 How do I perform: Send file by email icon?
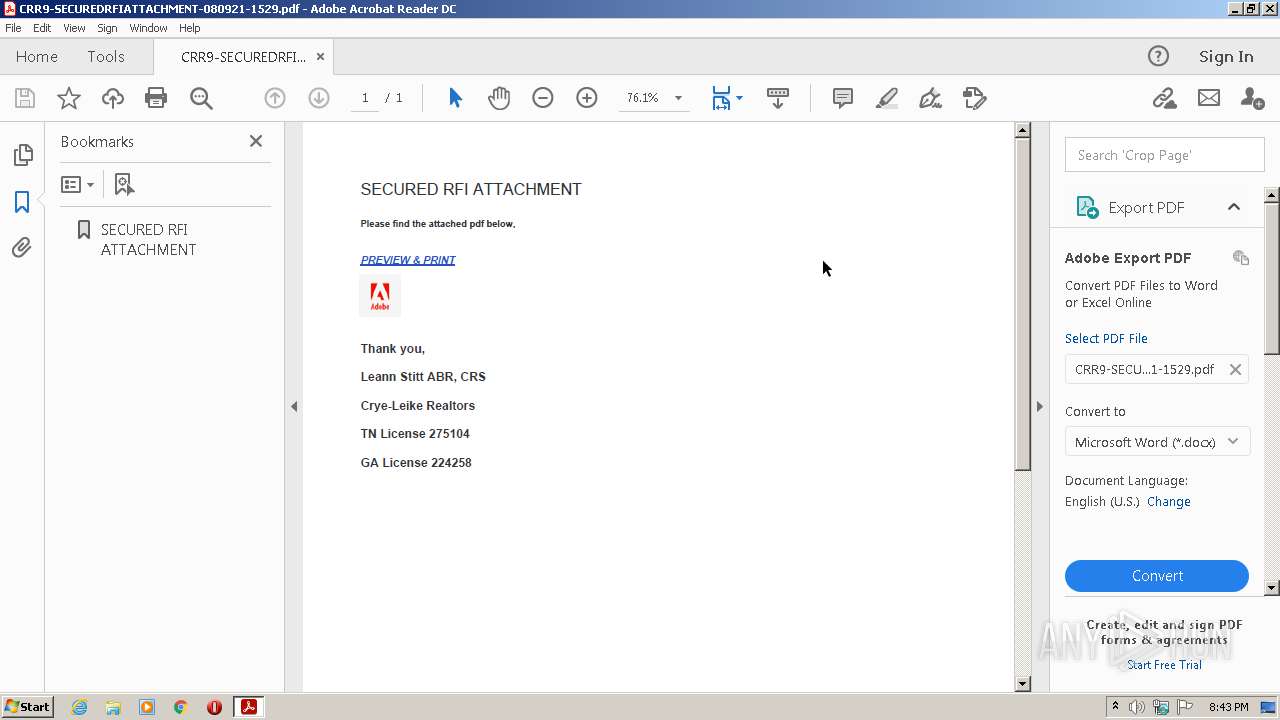(1209, 98)
